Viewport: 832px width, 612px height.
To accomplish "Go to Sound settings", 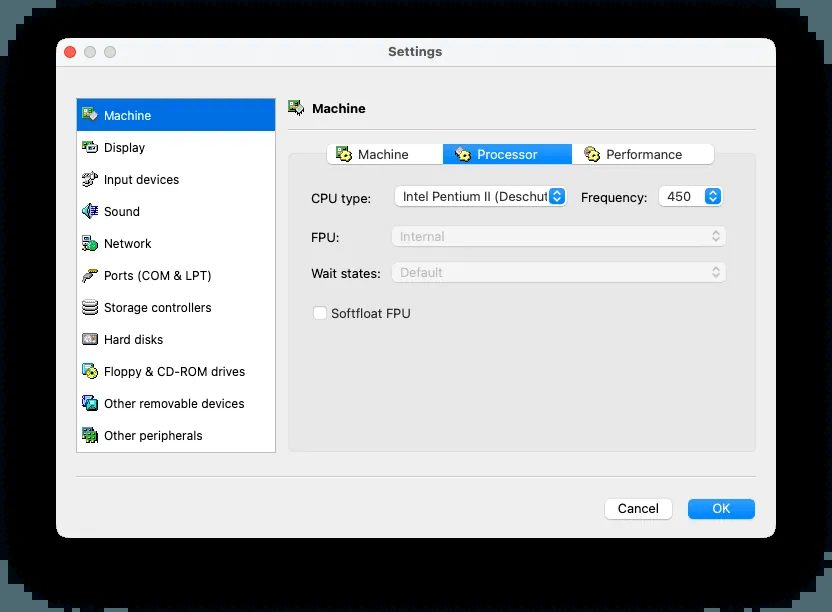I will click(176, 211).
